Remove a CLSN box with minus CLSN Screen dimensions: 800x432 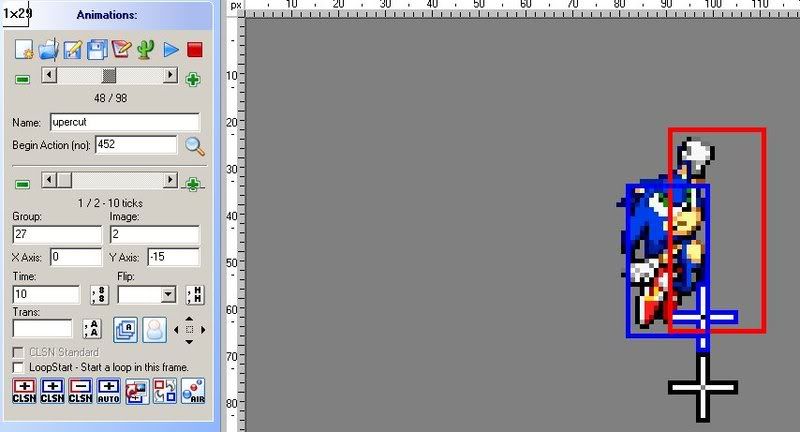80,391
